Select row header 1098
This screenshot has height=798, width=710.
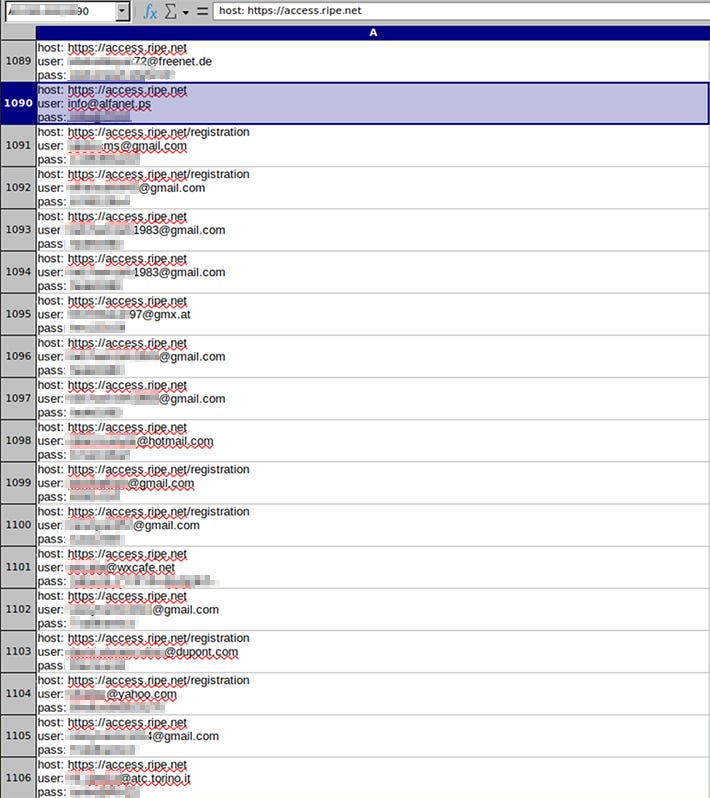pyautogui.click(x=18, y=441)
